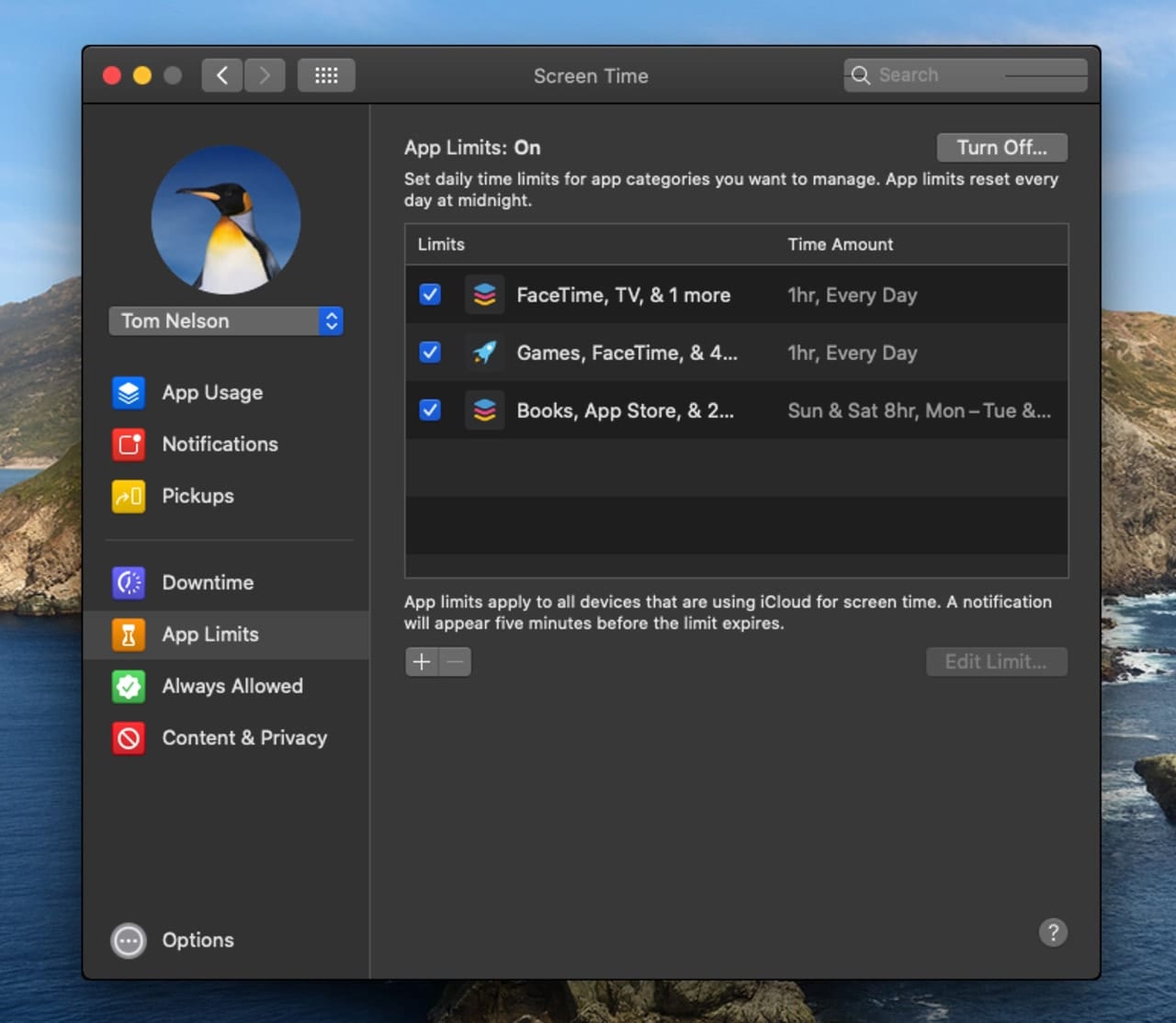
Task: Click the Downtime icon in sidebar
Action: (x=129, y=583)
